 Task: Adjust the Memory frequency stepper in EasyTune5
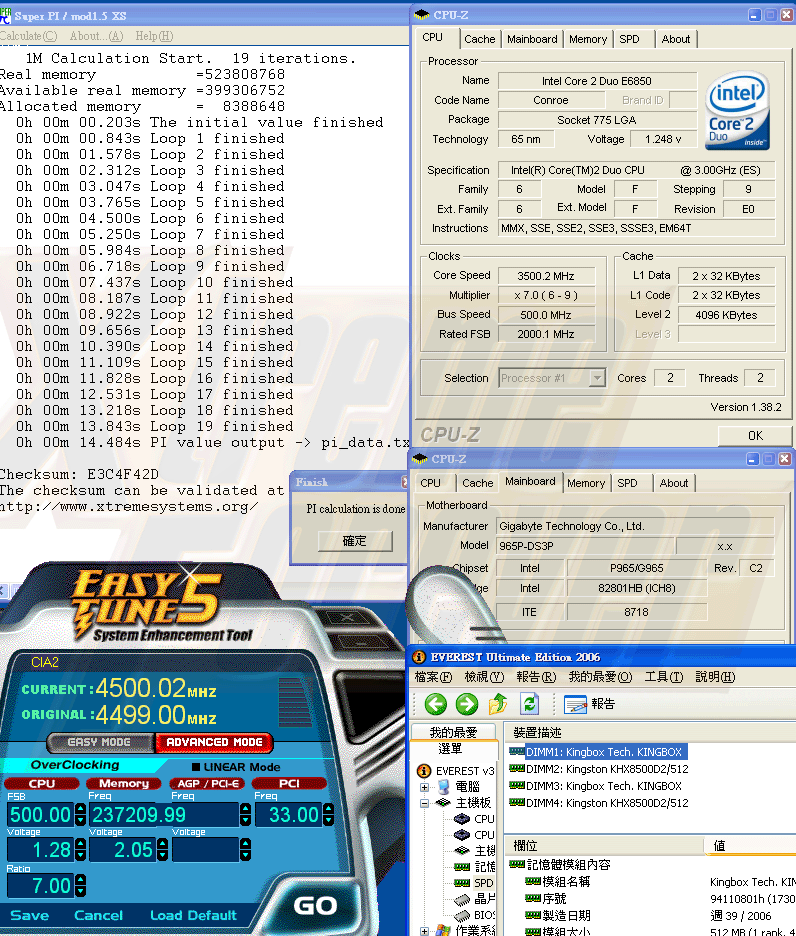(x=245, y=815)
